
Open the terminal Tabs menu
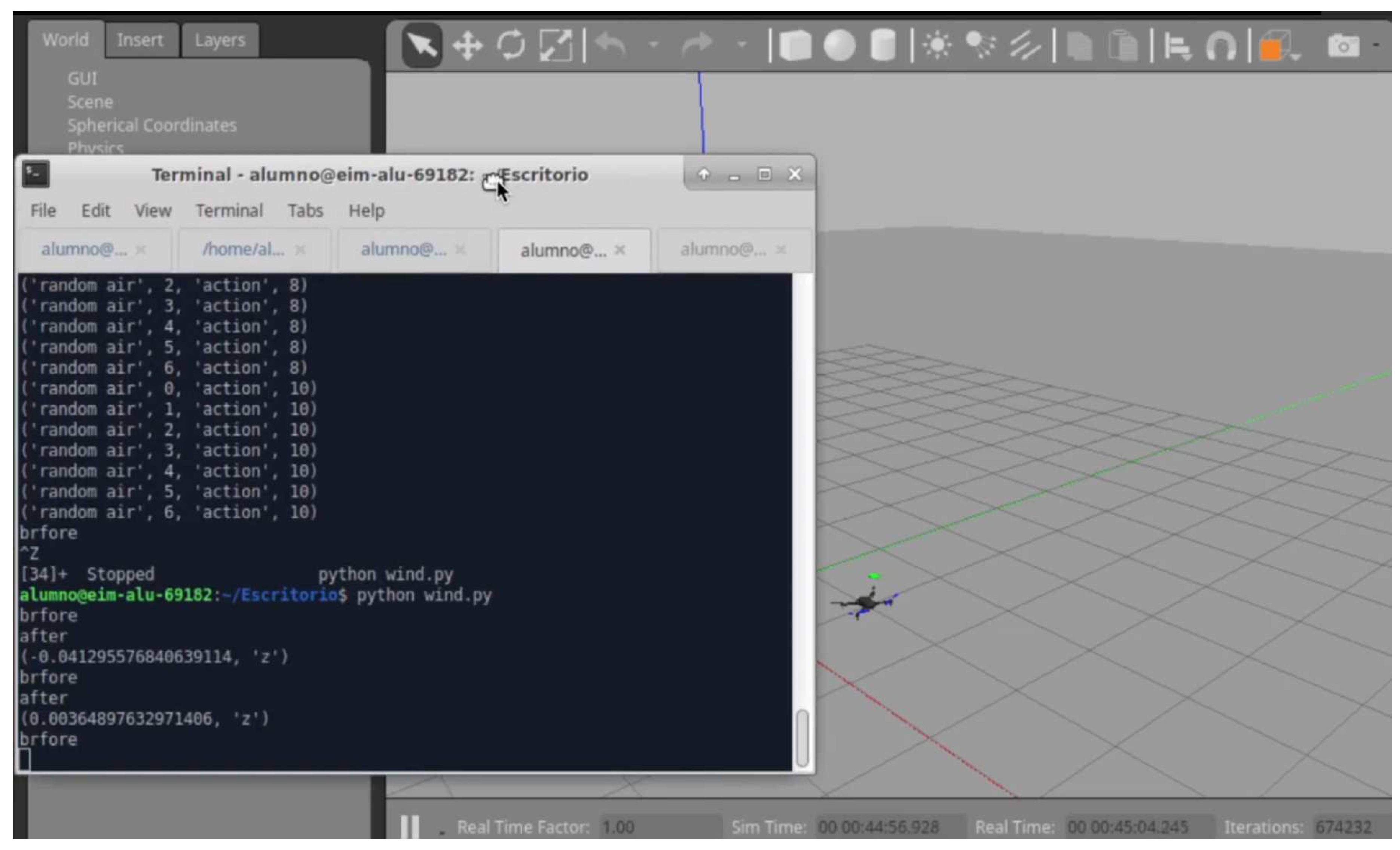tap(305, 211)
